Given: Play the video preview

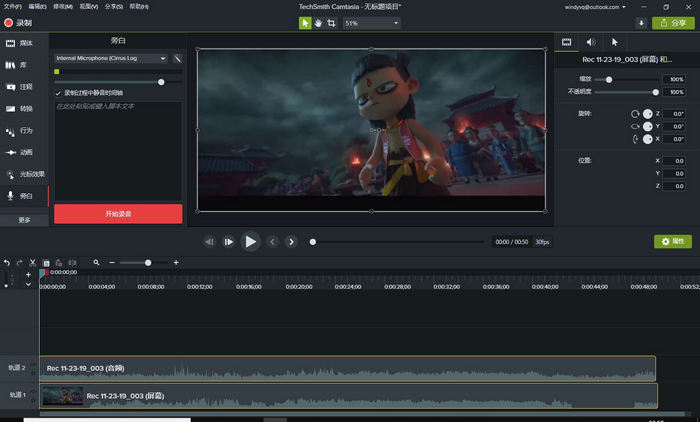Looking at the screenshot, I should 250,242.
